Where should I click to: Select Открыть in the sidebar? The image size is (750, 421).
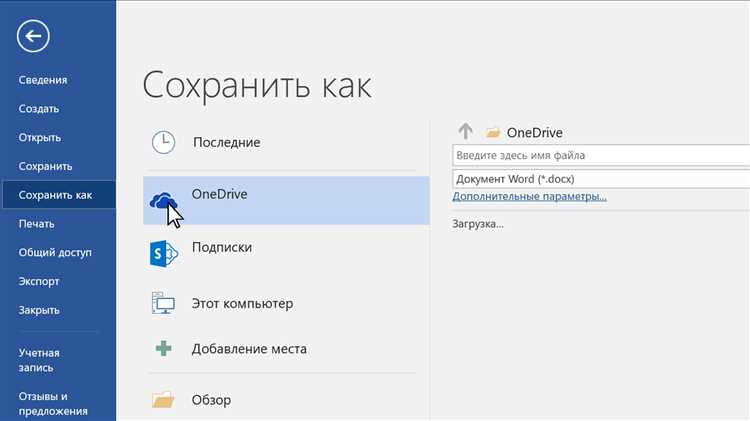(x=40, y=137)
